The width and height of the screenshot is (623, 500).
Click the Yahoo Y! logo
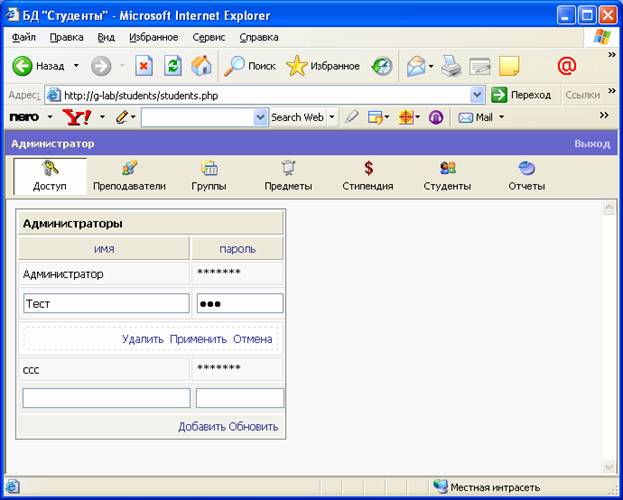tap(77, 117)
